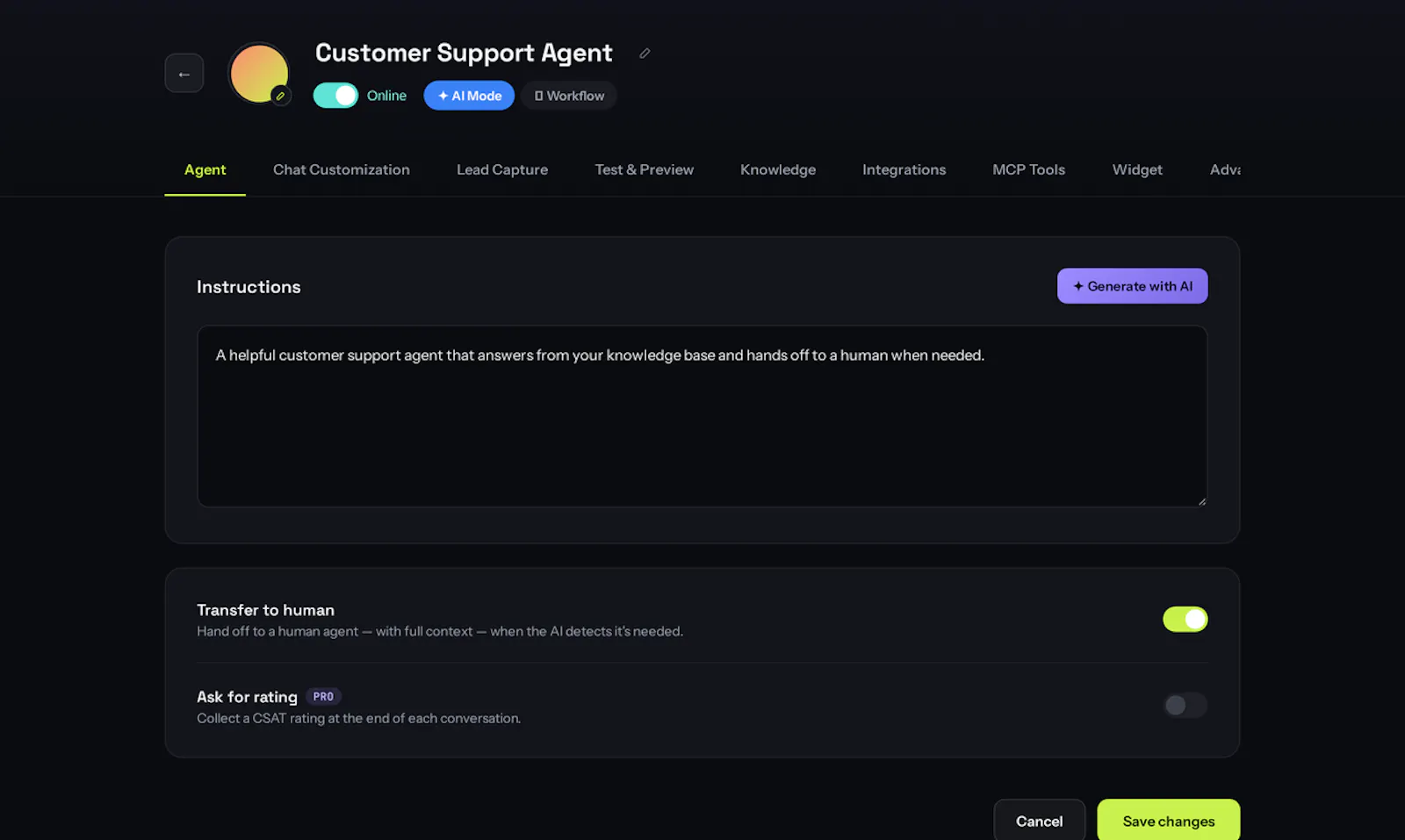This screenshot has width=1405, height=840.
Task: Open the Lead Capture tab
Action: (502, 169)
